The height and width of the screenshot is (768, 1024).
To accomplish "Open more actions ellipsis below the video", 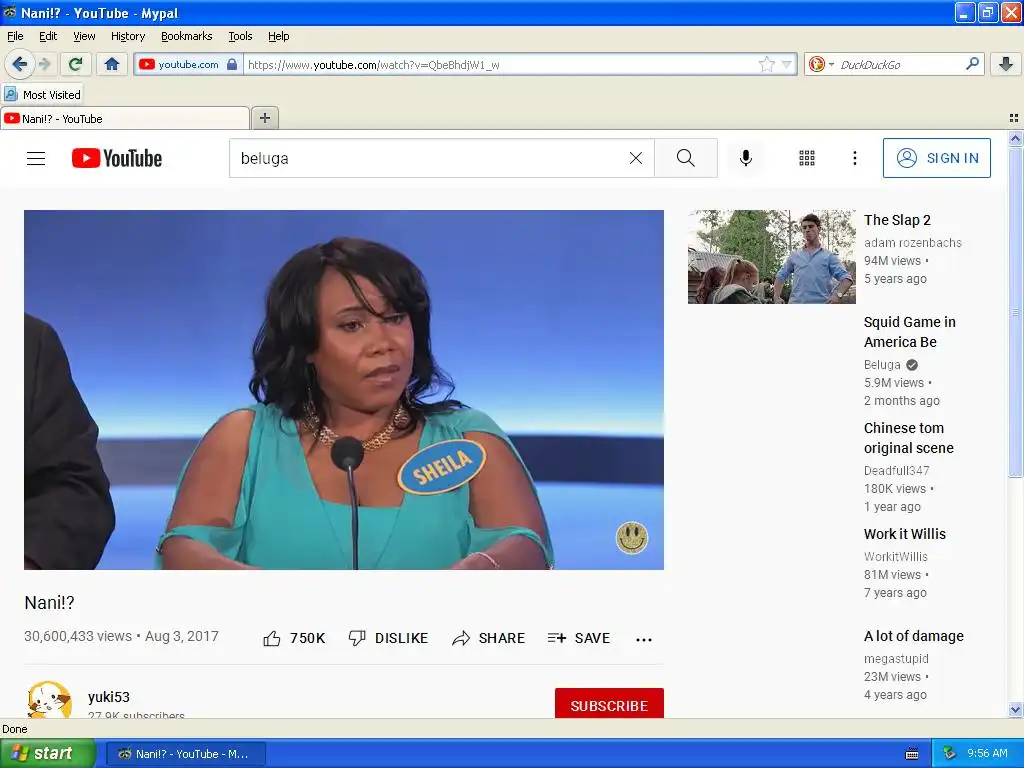I will [644, 639].
